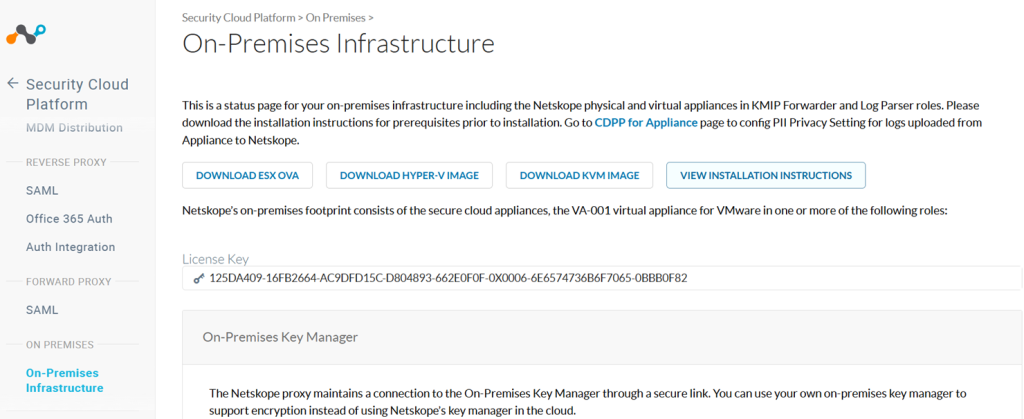
Task: Select On-Premises Infrastructure in sidebar
Action: point(65,380)
